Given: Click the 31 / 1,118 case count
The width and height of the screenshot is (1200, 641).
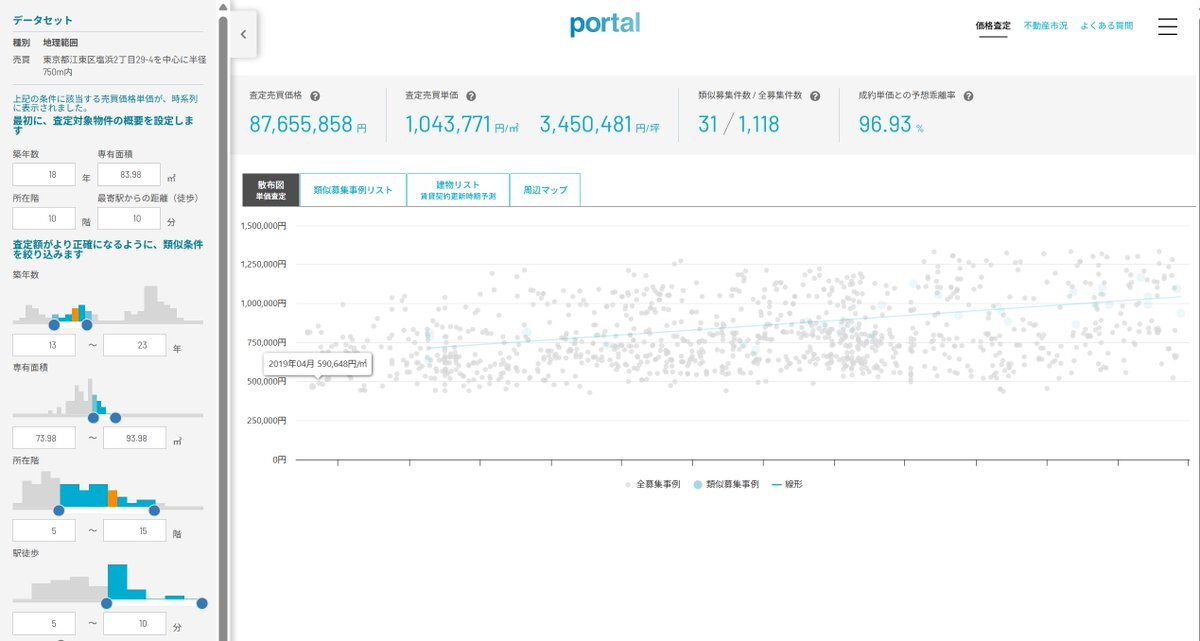Looking at the screenshot, I should [739, 125].
